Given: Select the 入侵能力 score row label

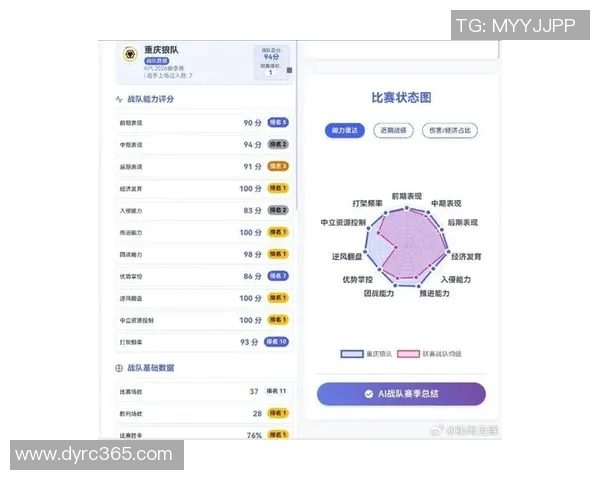Looking at the screenshot, I should pyautogui.click(x=131, y=211).
